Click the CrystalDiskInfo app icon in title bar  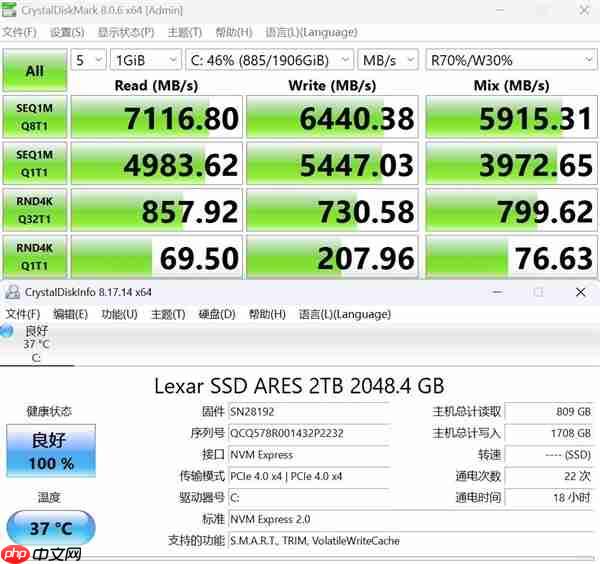[x=12, y=292]
